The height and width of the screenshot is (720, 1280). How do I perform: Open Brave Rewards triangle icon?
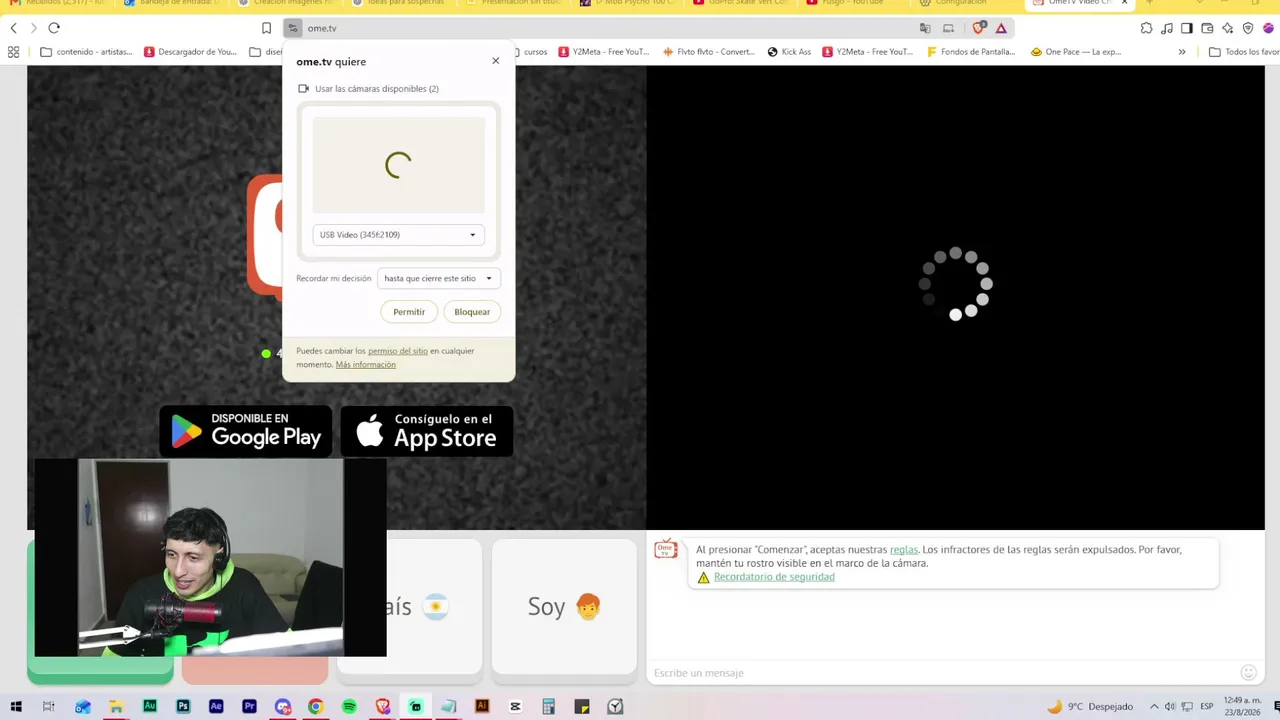[1001, 28]
